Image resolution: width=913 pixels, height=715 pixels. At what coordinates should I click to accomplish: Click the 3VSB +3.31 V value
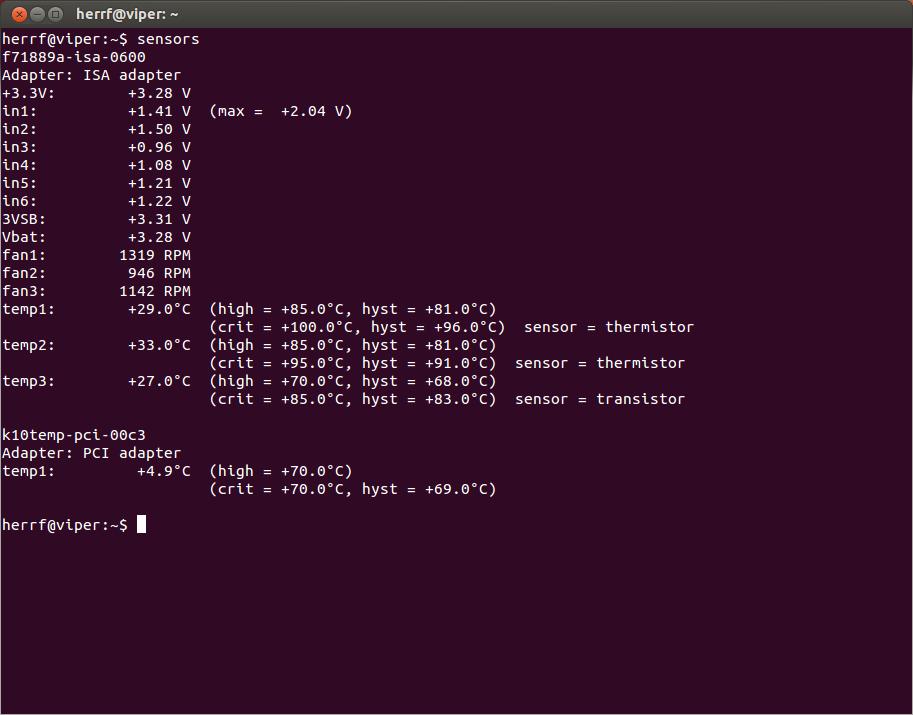[x=159, y=219]
